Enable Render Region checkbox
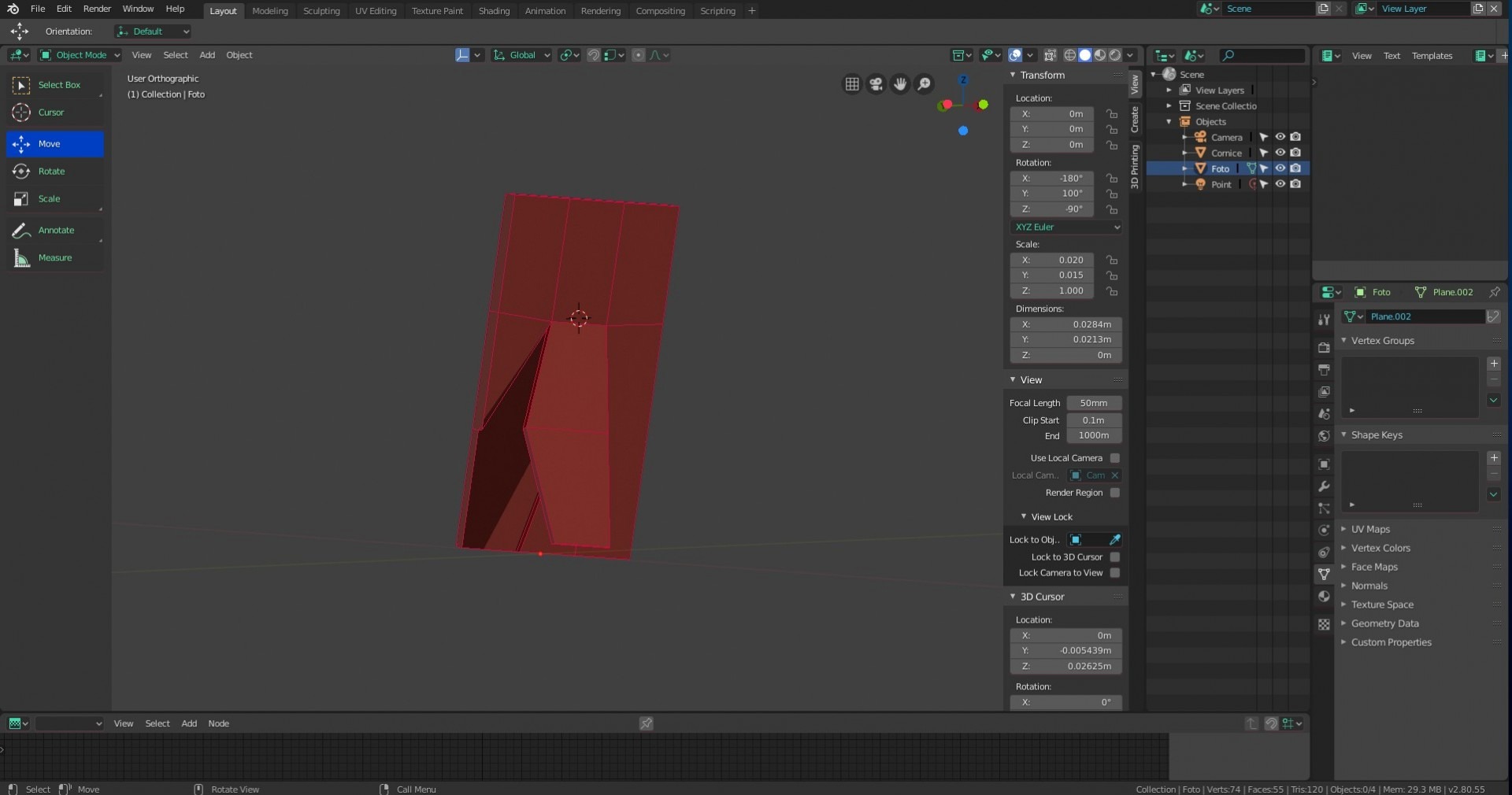1512x795 pixels. (x=1114, y=493)
